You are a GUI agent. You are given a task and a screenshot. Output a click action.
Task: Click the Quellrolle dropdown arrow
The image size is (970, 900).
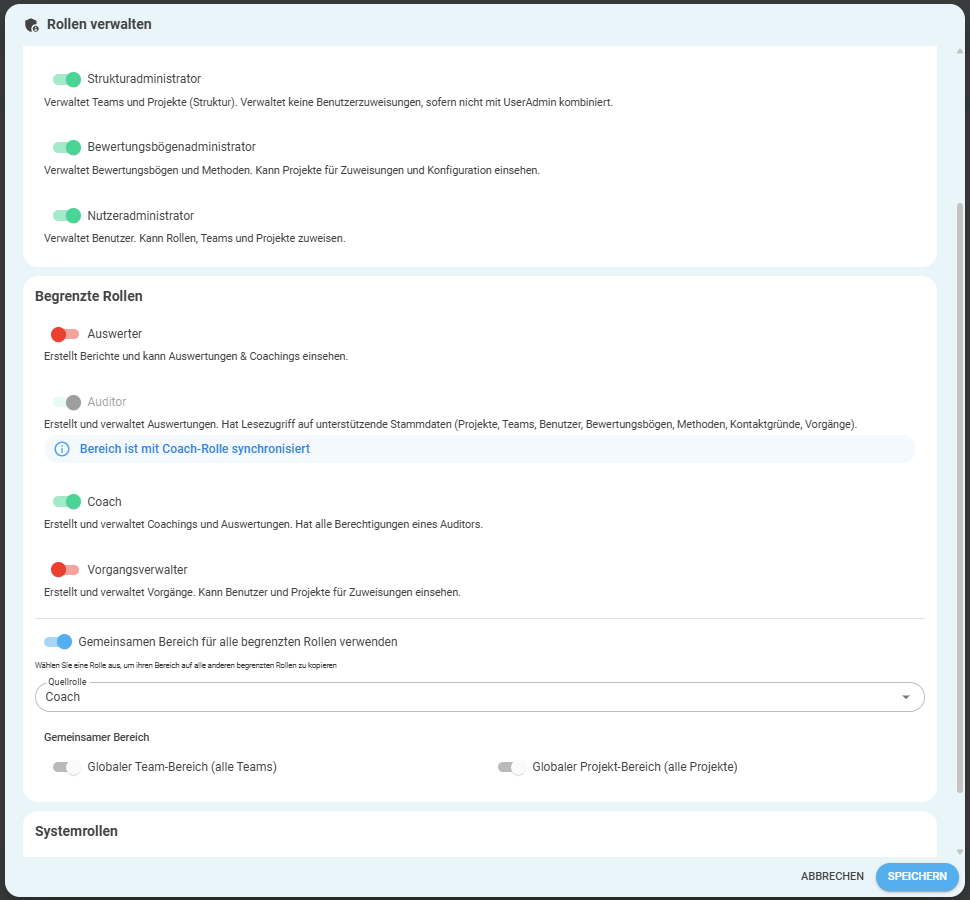[906, 697]
